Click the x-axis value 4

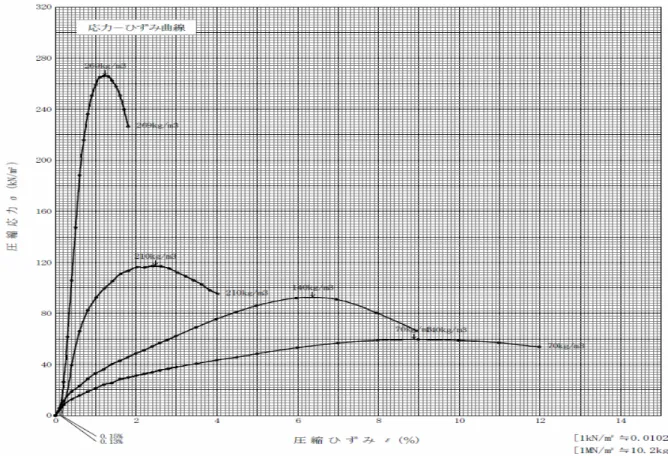point(217,421)
